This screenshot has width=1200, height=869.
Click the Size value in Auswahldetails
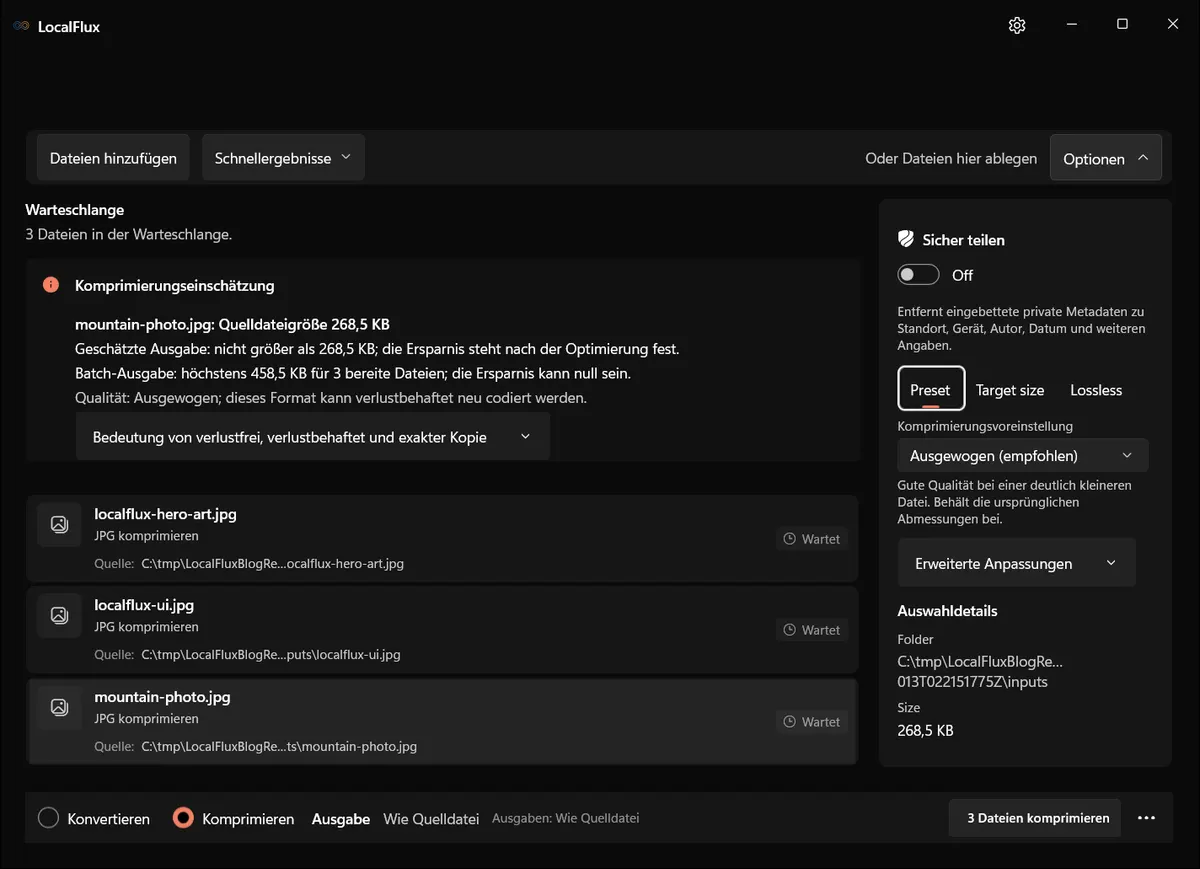(925, 731)
